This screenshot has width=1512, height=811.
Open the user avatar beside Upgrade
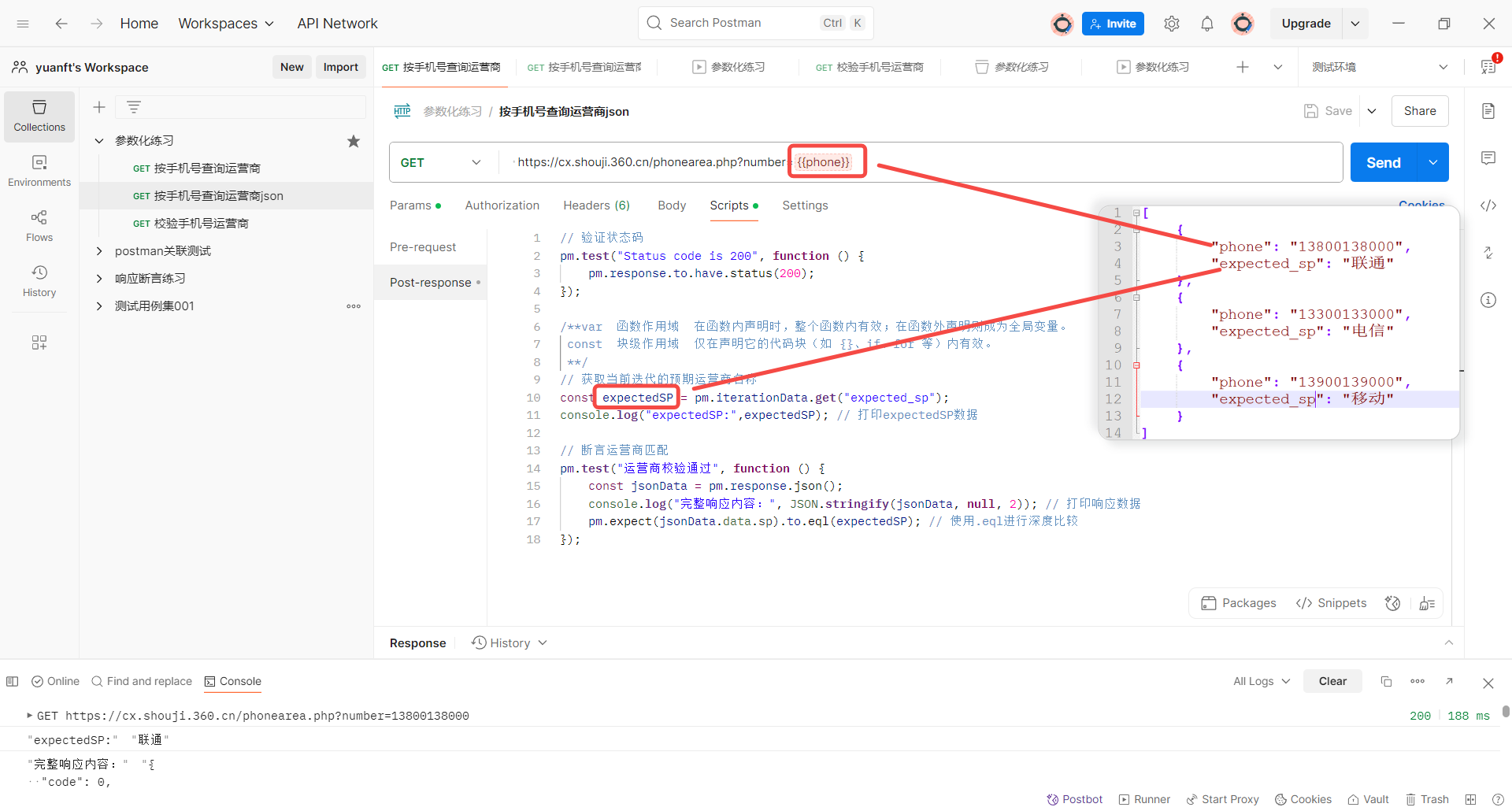1243,24
